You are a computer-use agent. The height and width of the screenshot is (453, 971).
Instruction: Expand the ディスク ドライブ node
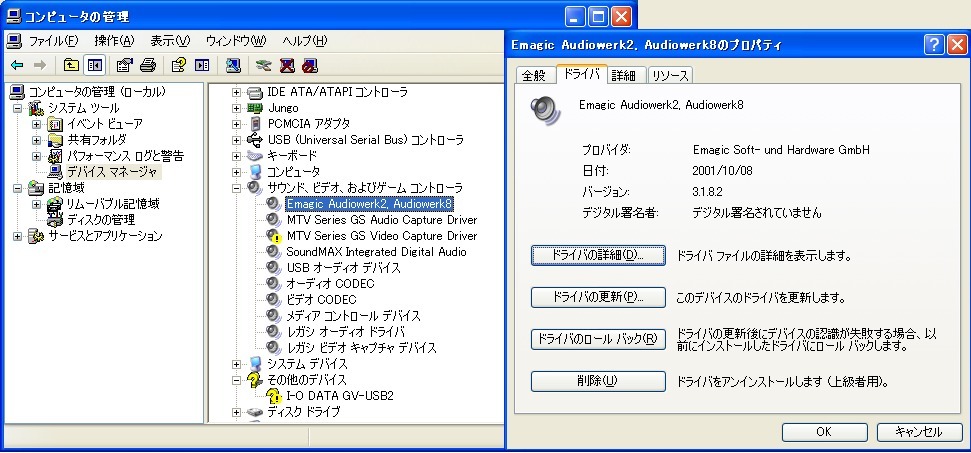(236, 412)
